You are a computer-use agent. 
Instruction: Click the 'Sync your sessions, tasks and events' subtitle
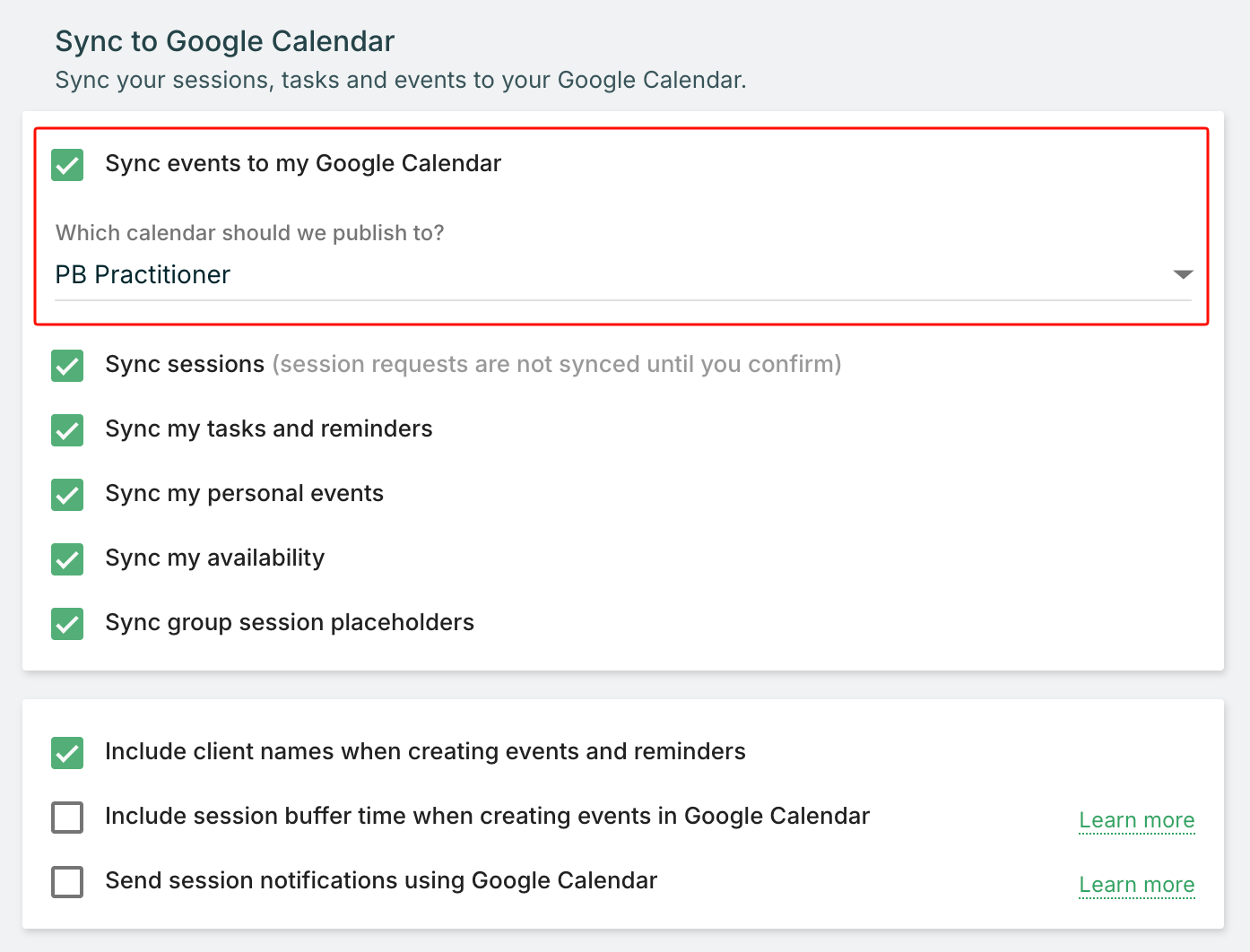(x=400, y=81)
